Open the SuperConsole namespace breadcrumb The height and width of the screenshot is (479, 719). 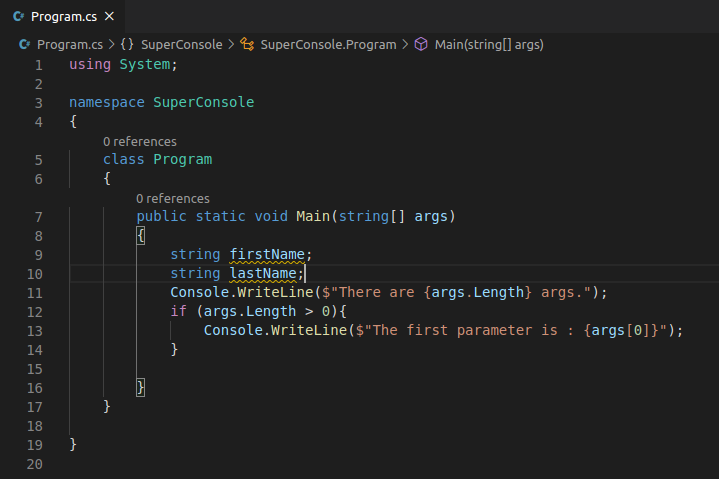click(182, 44)
